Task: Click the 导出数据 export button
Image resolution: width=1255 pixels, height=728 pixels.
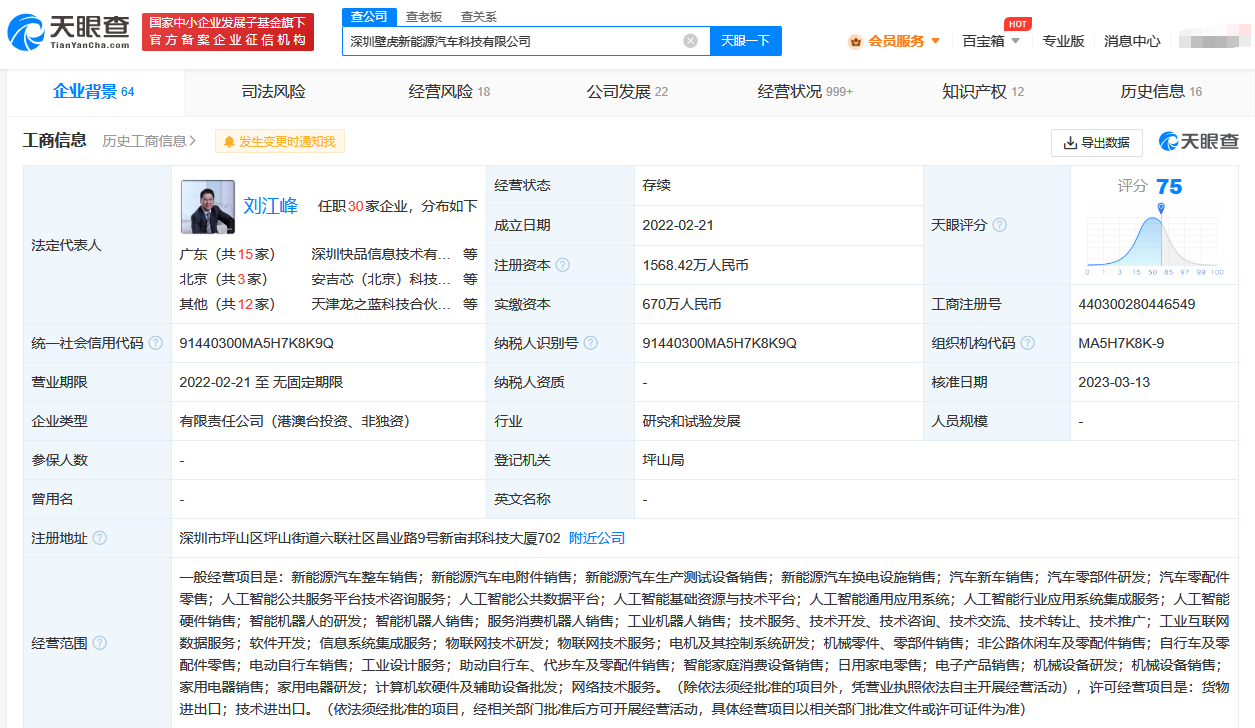Action: pyautogui.click(x=1097, y=142)
